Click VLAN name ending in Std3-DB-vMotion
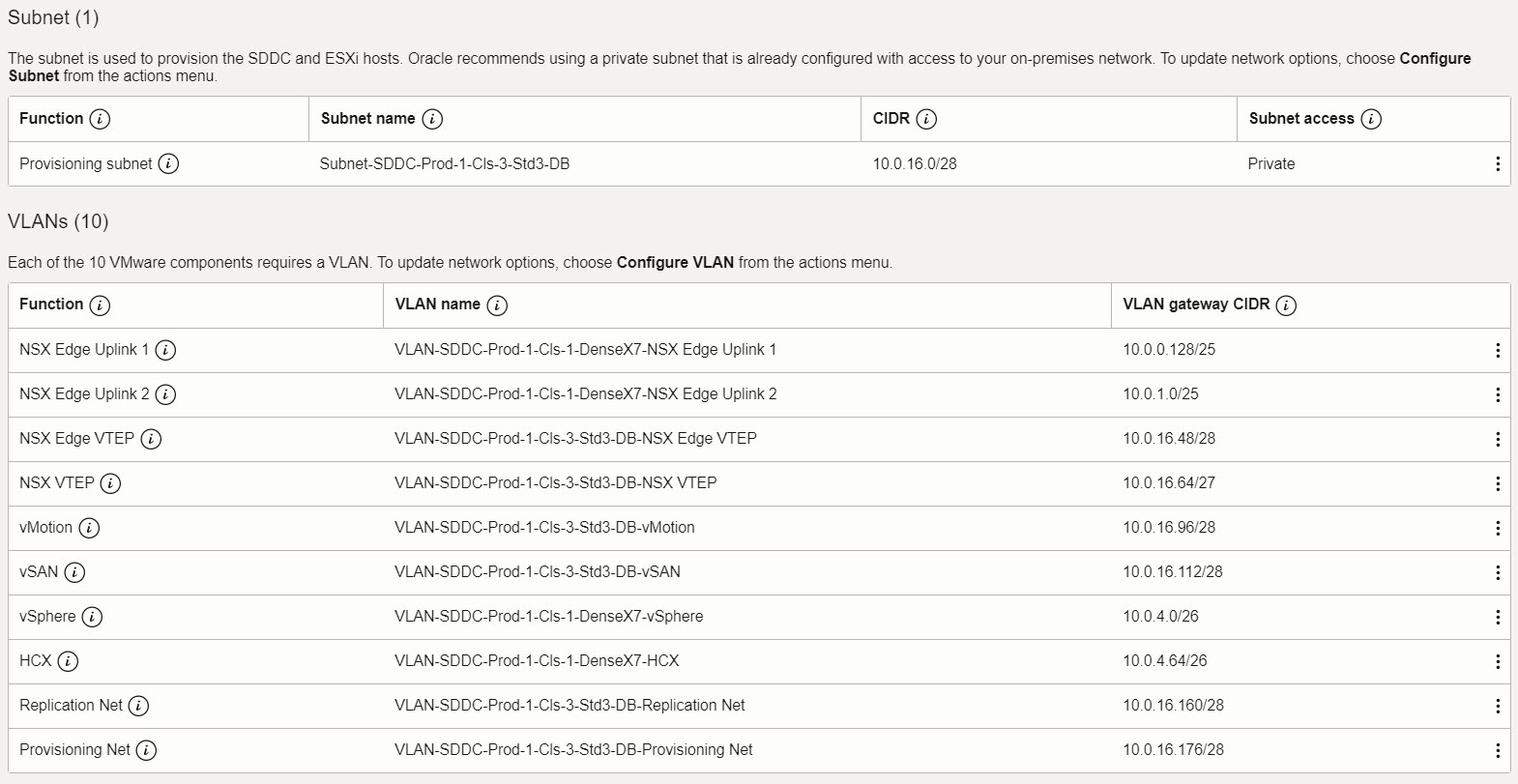The image size is (1518, 784). (544, 527)
